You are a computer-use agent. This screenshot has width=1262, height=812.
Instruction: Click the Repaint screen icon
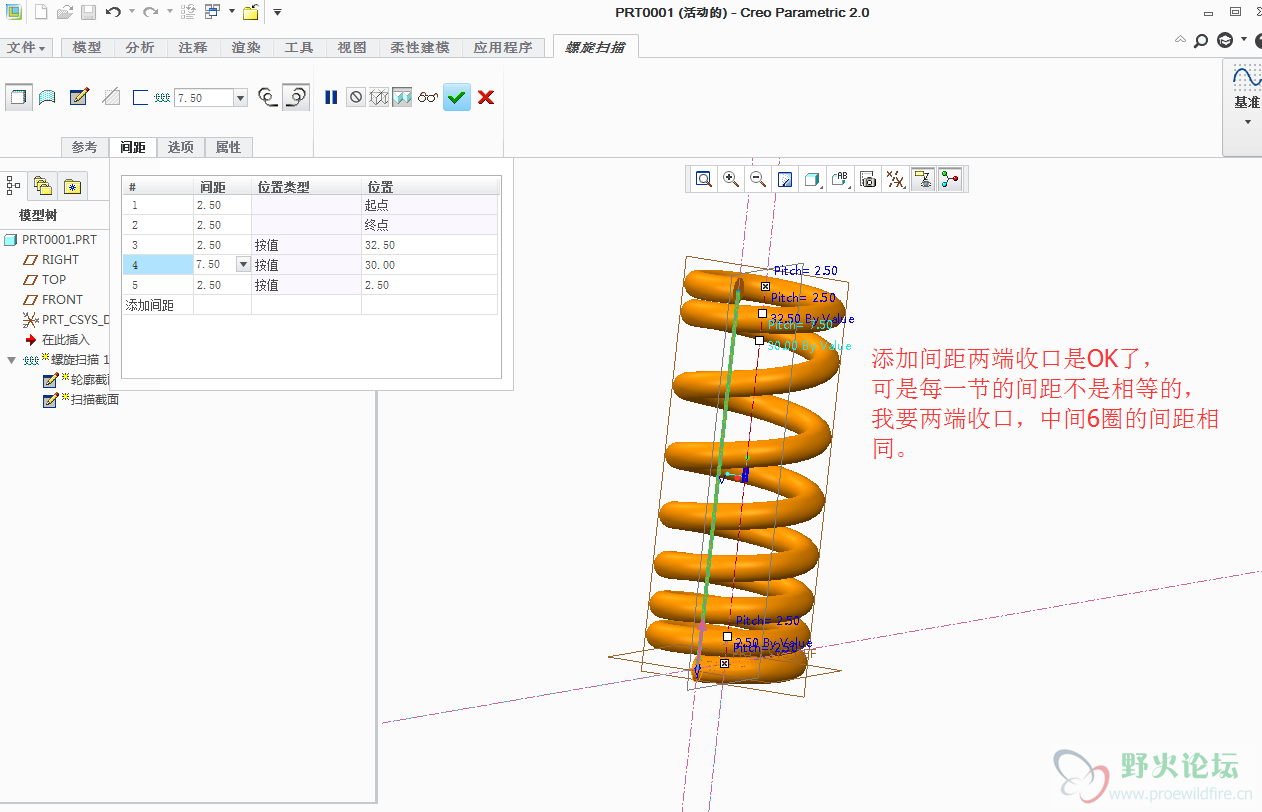[x=785, y=179]
